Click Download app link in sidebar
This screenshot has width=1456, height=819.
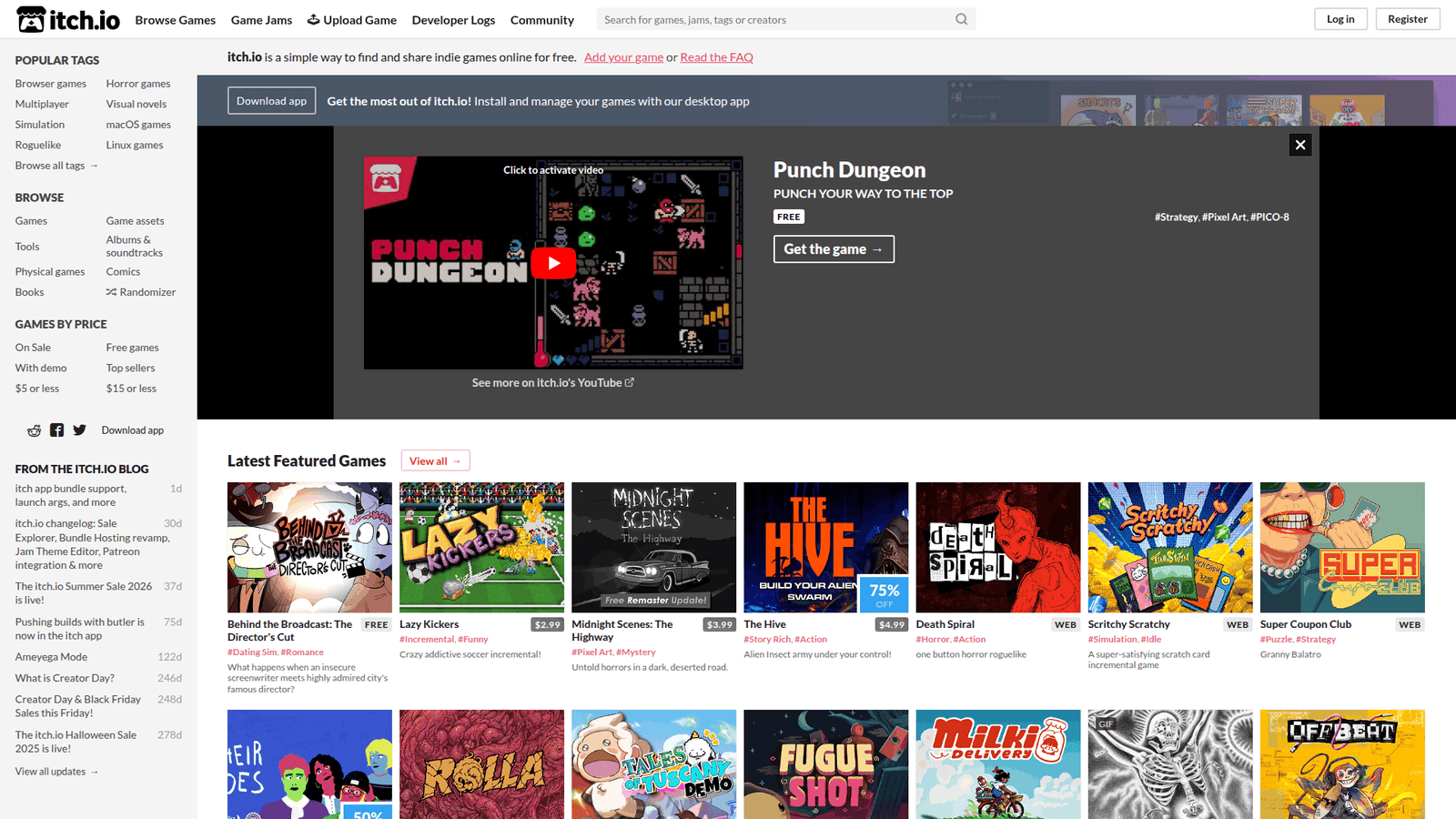click(133, 430)
